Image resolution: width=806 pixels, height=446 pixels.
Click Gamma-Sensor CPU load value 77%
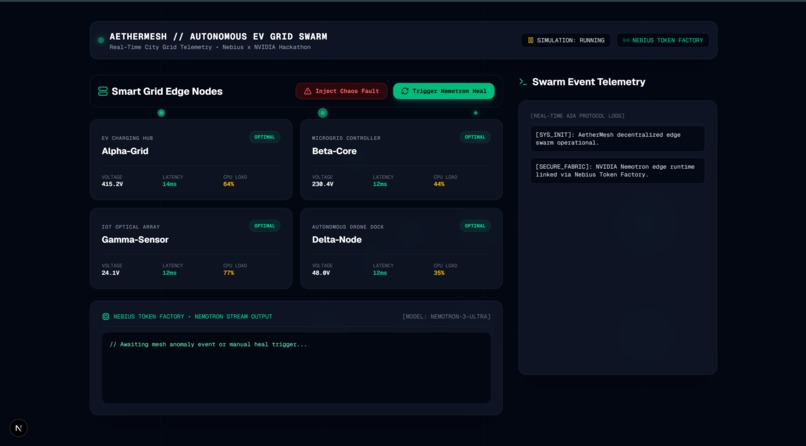click(x=229, y=273)
